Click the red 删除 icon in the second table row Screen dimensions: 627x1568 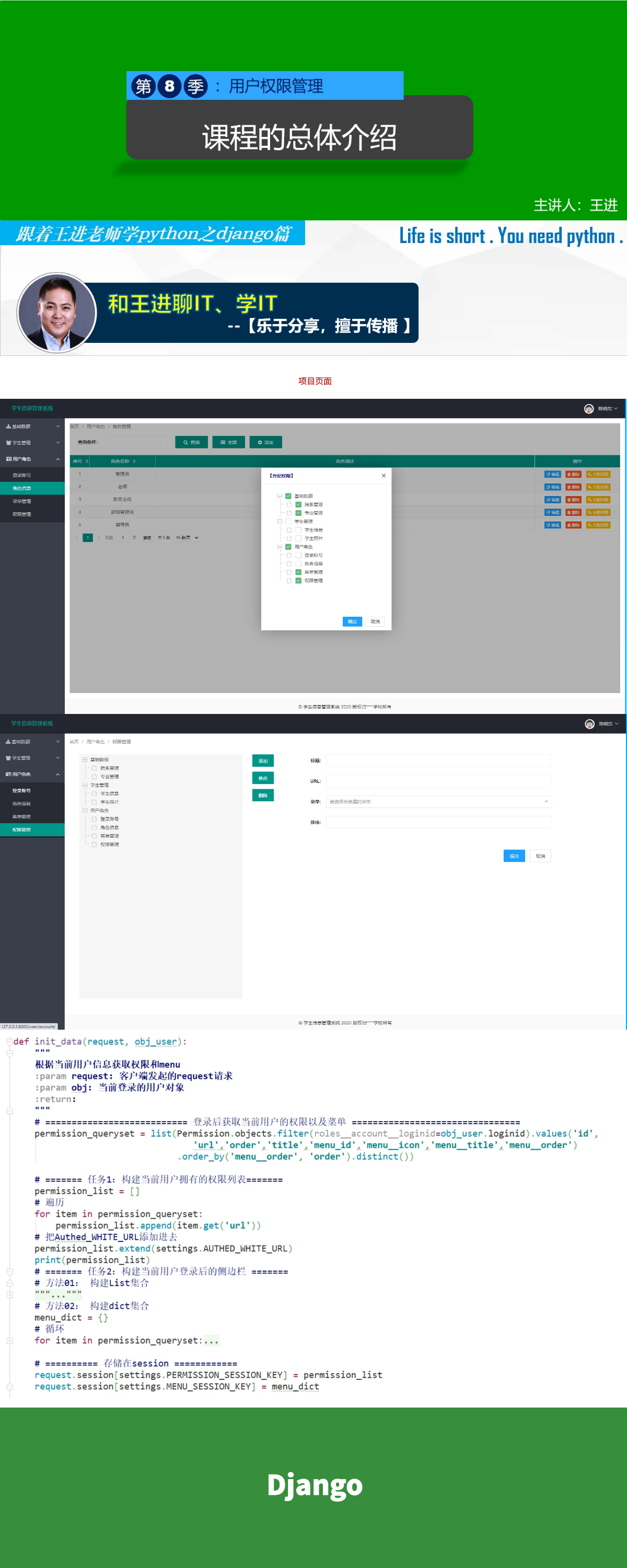(x=573, y=487)
